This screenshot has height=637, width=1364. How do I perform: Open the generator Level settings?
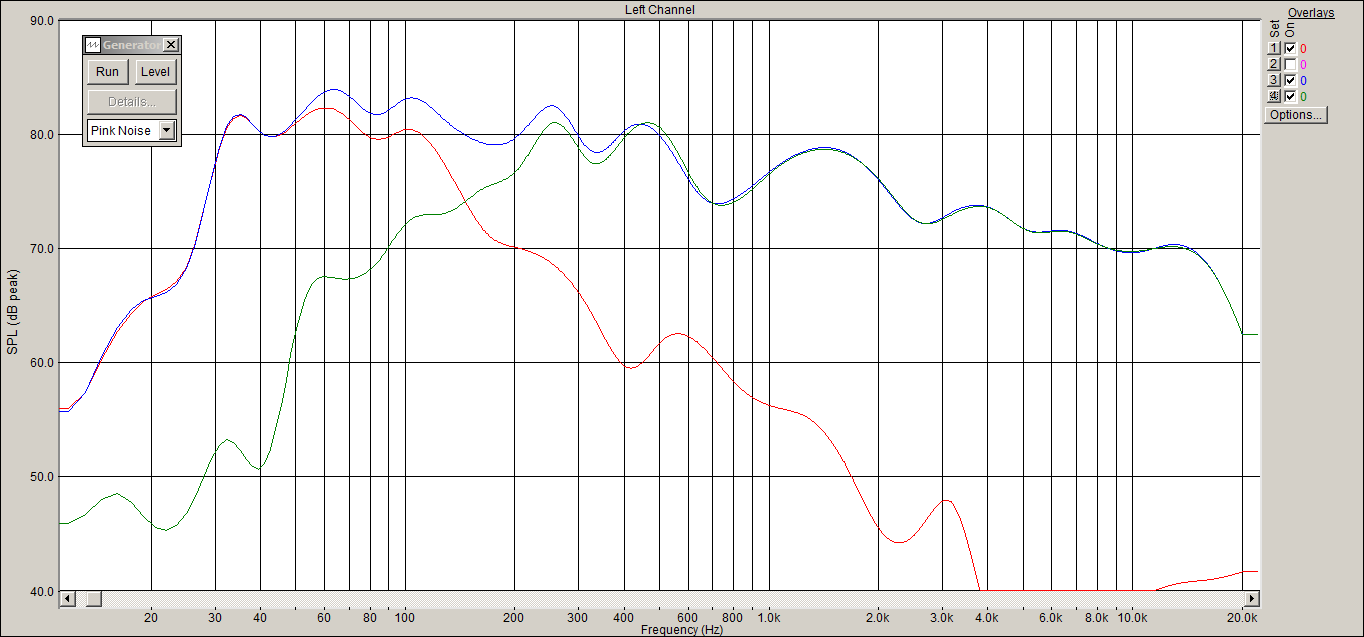tap(155, 72)
